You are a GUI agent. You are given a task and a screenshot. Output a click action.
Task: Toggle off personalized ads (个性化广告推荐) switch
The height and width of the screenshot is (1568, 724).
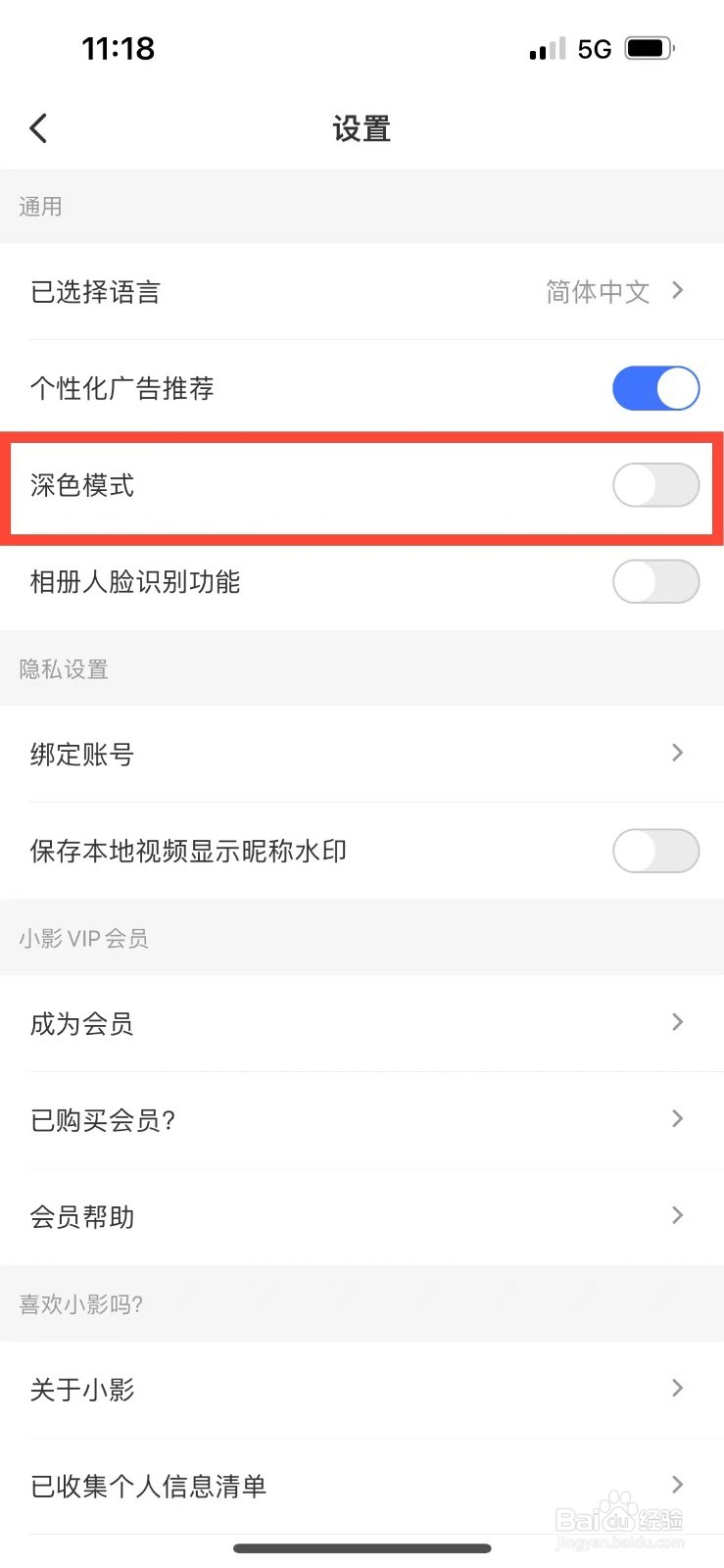655,388
